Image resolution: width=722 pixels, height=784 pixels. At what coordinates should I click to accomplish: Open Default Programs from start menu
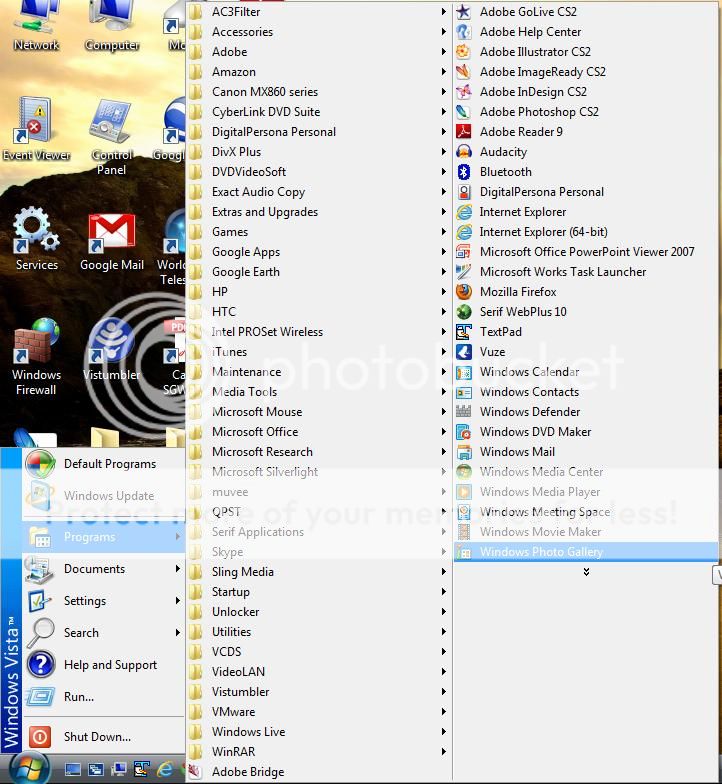tap(104, 464)
